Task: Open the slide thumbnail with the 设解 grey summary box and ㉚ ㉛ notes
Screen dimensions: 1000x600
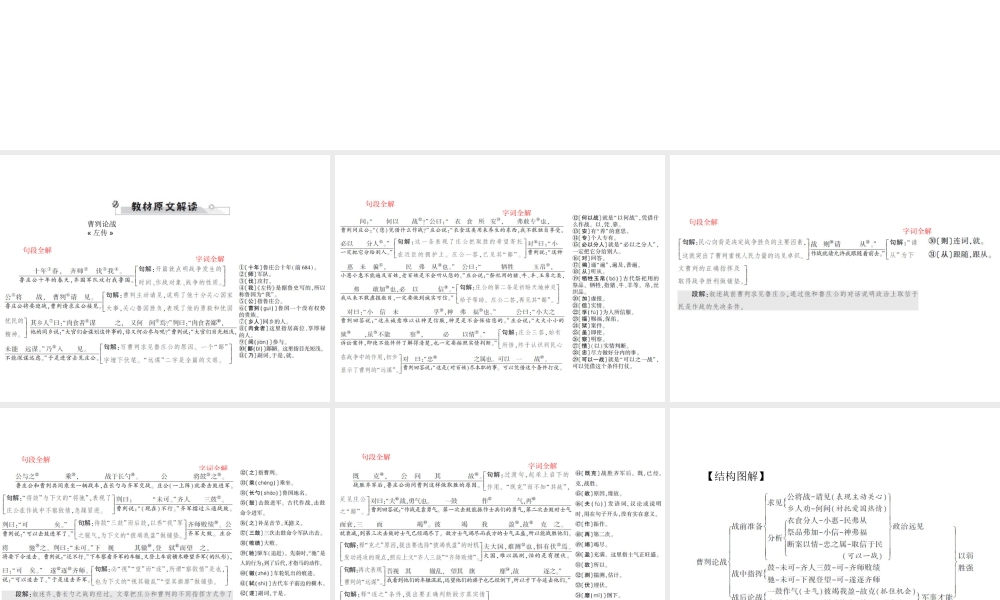Action: pos(835,278)
